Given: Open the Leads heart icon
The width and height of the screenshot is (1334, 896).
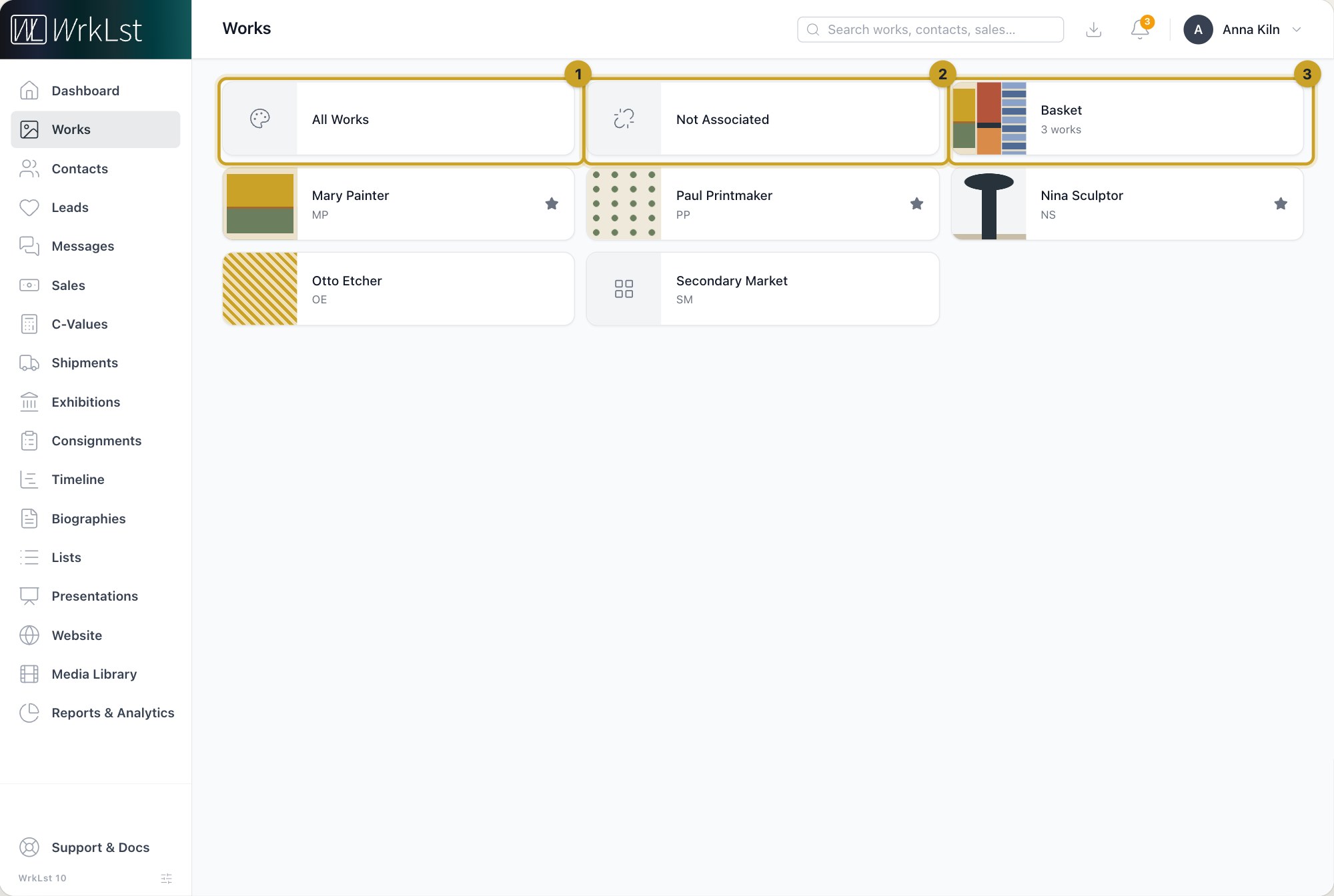Looking at the screenshot, I should [x=29, y=207].
